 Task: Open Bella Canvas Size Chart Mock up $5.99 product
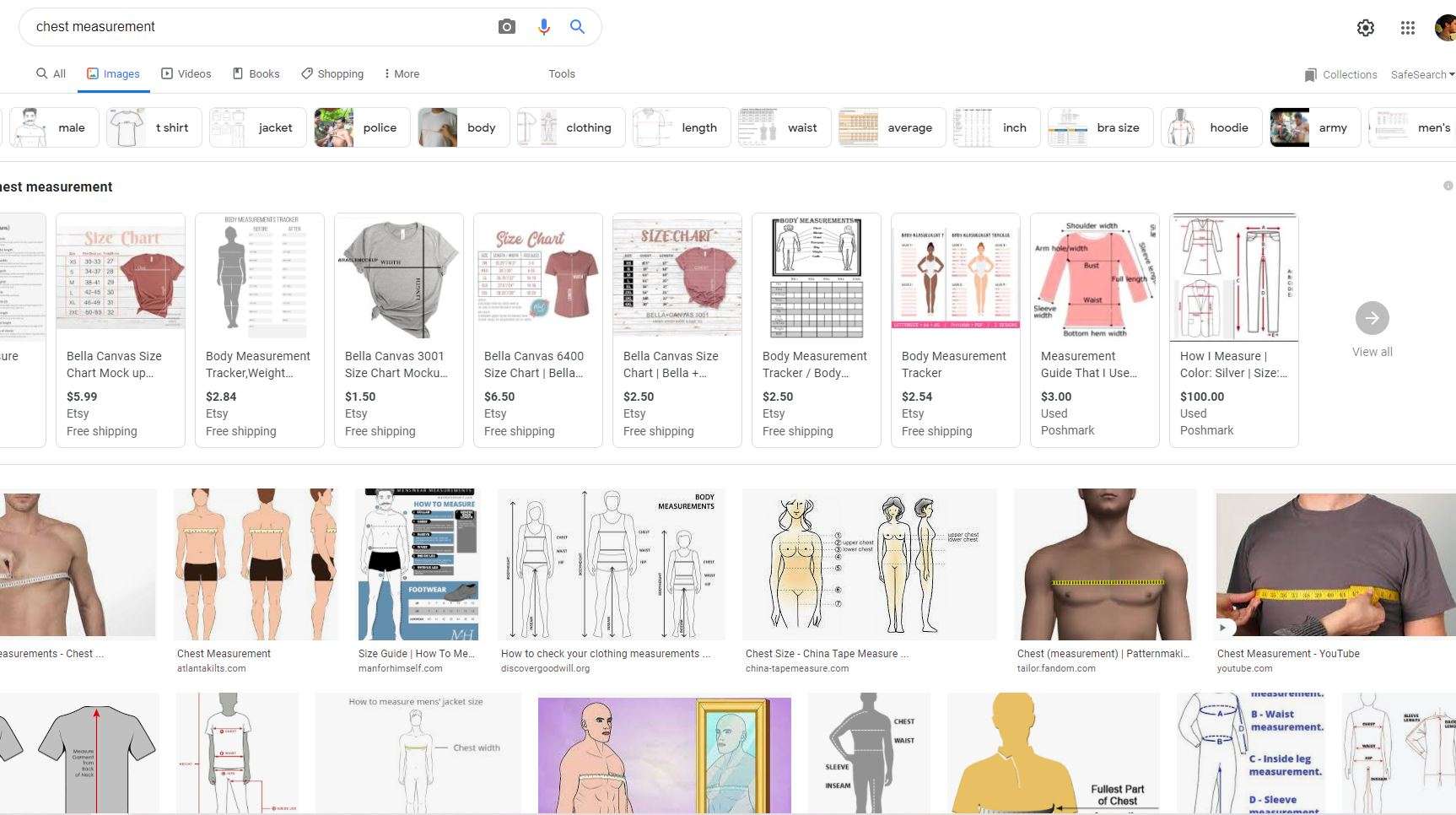tap(121, 330)
